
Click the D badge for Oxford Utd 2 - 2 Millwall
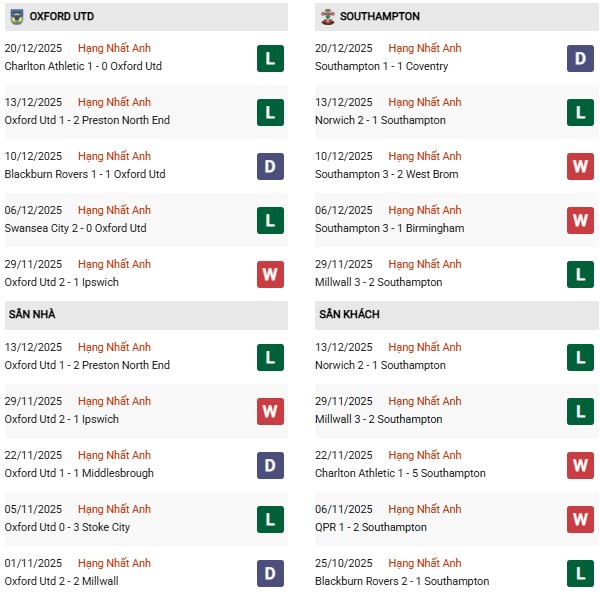click(270, 573)
